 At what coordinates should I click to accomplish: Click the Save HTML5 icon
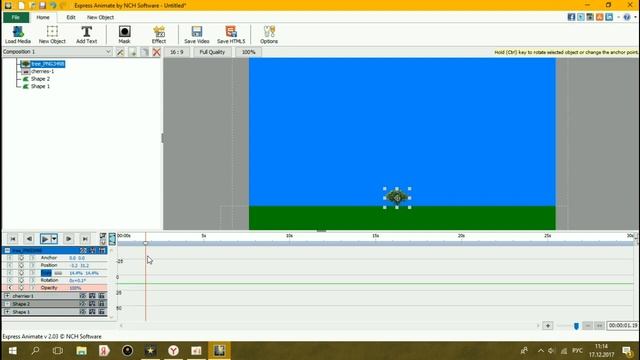[231, 35]
